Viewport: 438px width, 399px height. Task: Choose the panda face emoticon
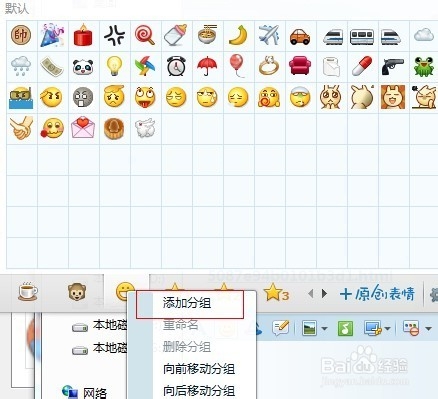(x=83, y=67)
